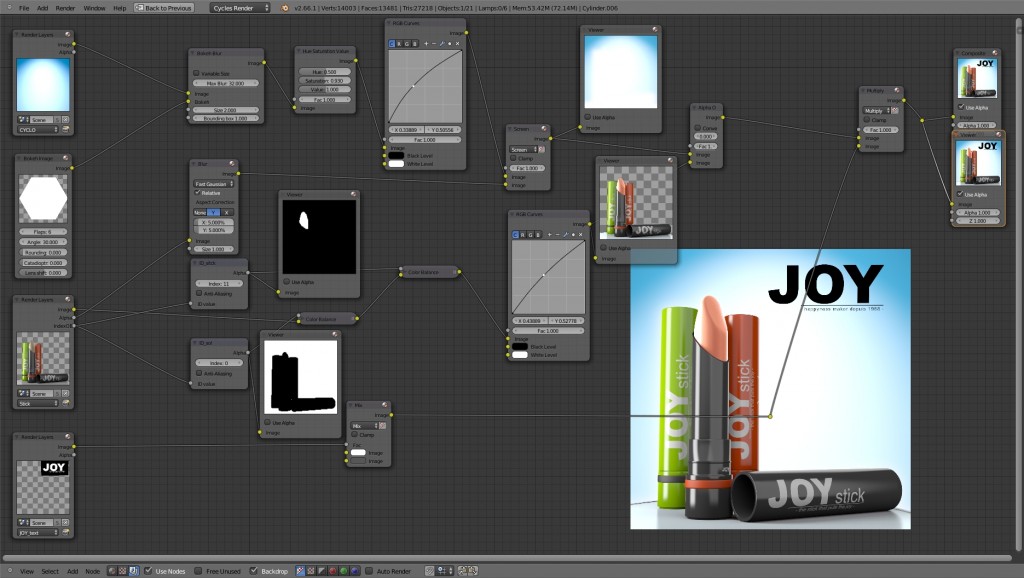
Task: Click the White Level color swatch on RGB Curves
Action: point(396,162)
